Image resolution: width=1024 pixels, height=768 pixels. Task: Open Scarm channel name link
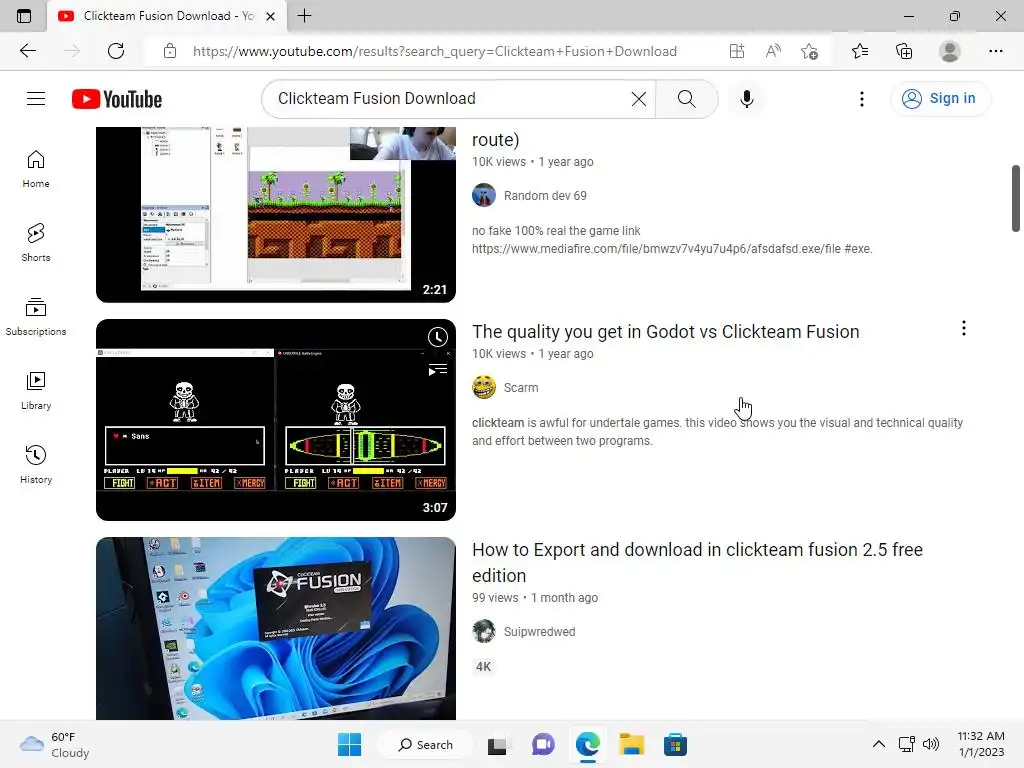(521, 388)
